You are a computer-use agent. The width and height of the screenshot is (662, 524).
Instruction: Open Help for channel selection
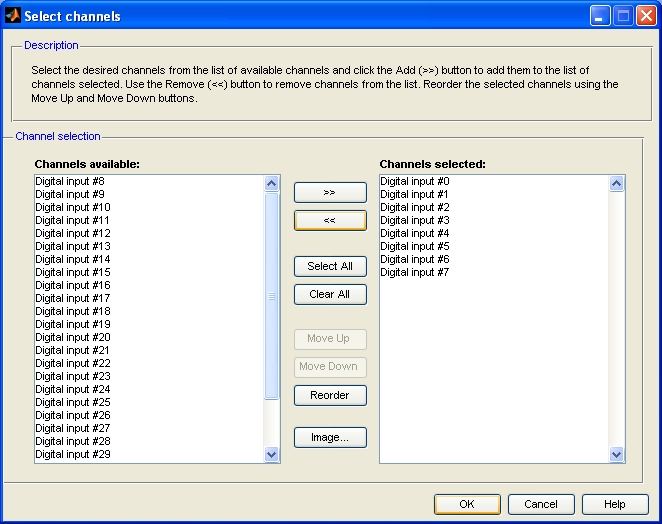click(x=615, y=504)
